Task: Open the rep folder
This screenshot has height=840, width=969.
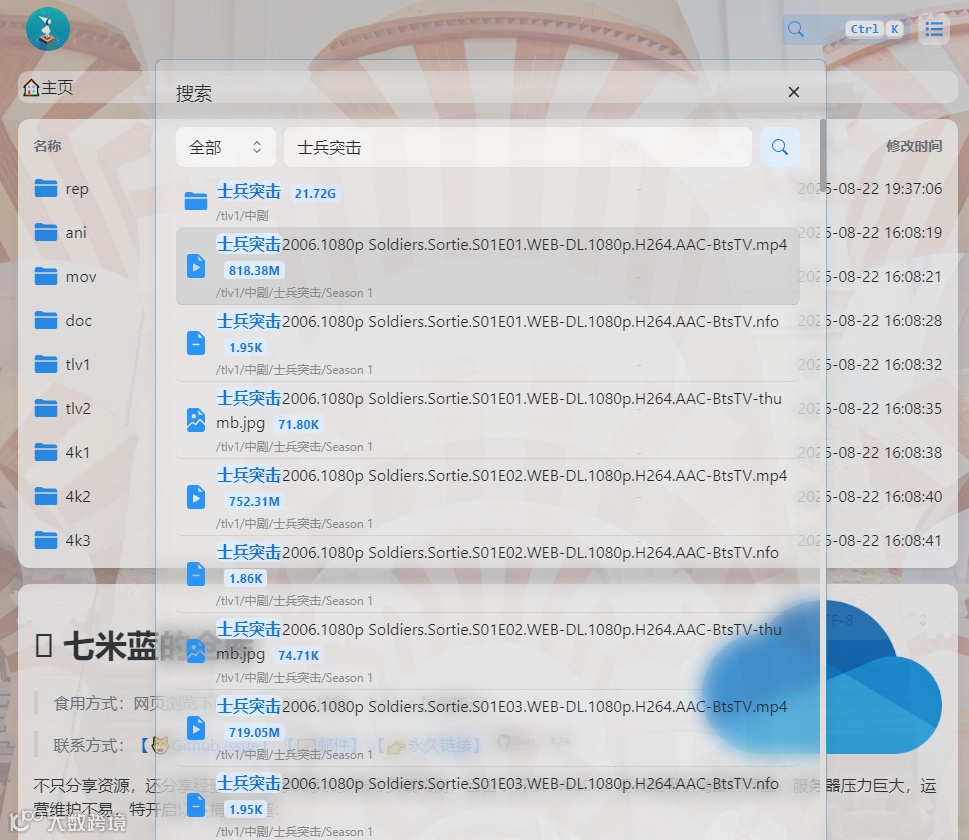Action: [62, 189]
